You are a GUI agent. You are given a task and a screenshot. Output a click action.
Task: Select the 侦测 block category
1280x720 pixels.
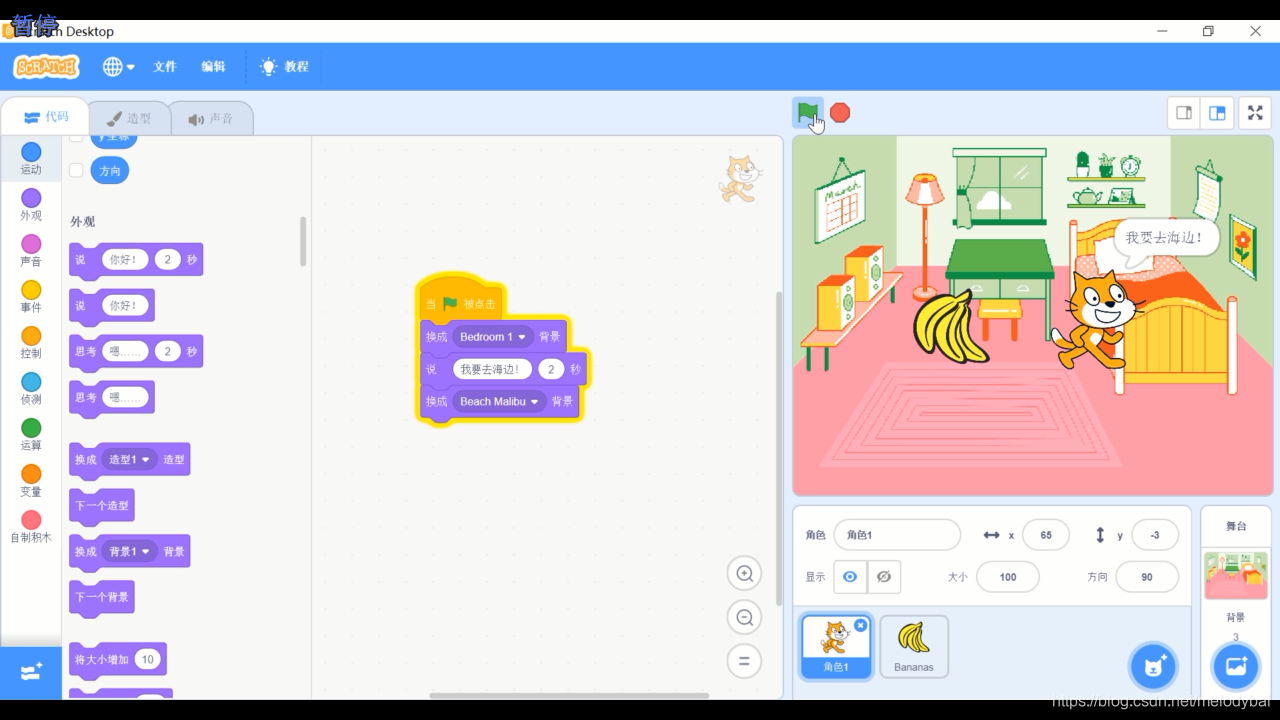(31, 389)
